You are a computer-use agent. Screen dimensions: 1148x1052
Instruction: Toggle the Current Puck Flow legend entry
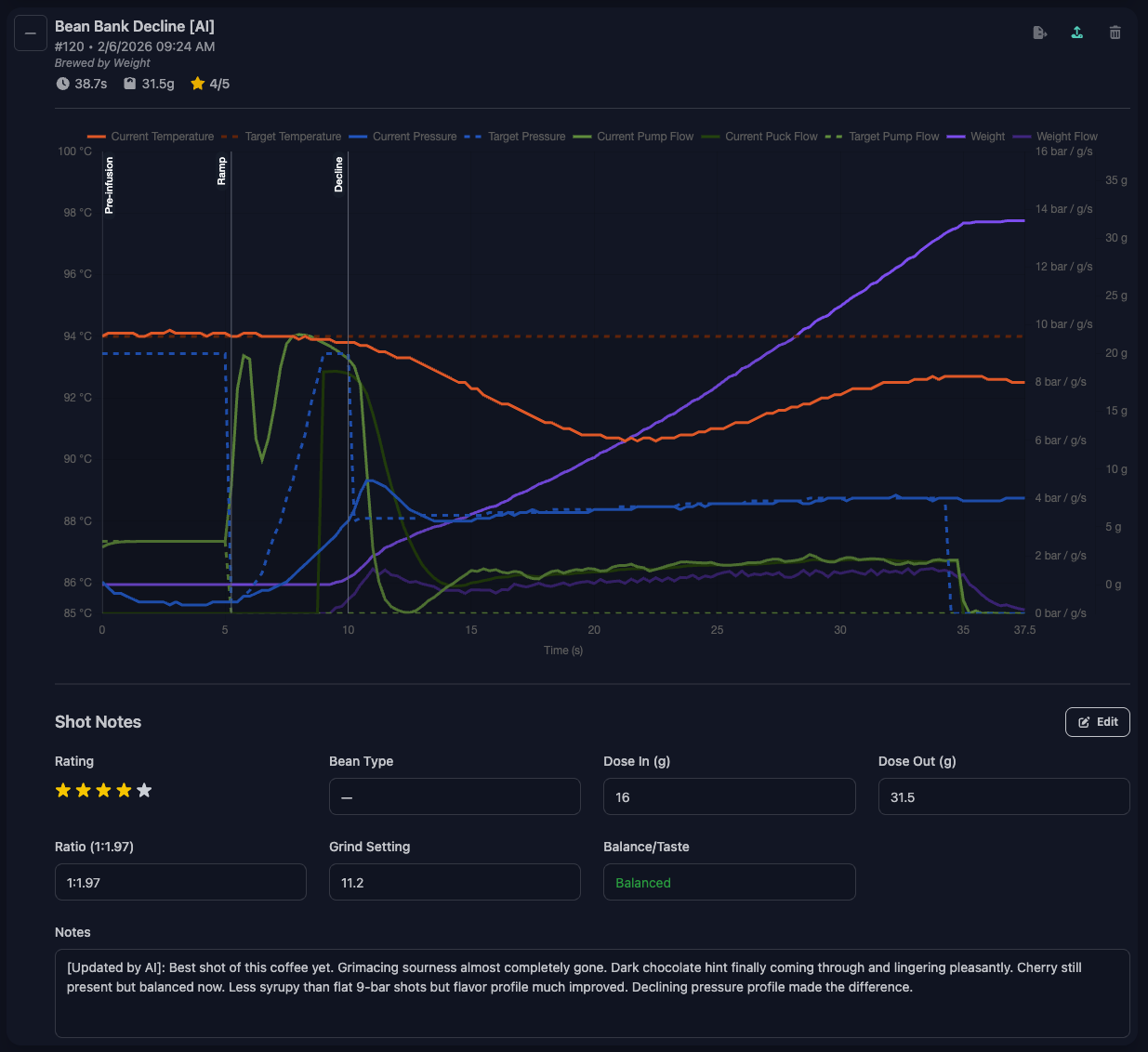point(771,137)
